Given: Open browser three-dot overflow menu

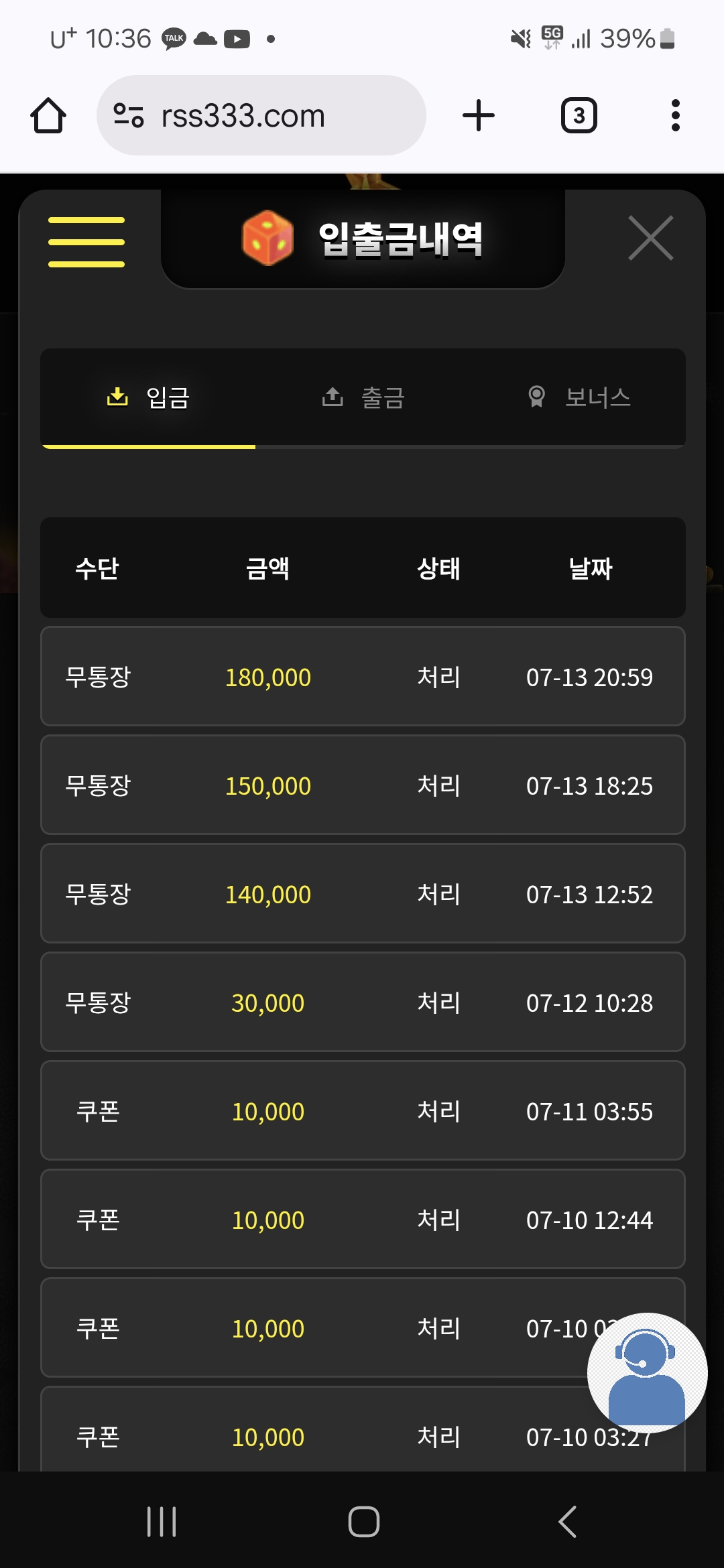Looking at the screenshot, I should (675, 115).
